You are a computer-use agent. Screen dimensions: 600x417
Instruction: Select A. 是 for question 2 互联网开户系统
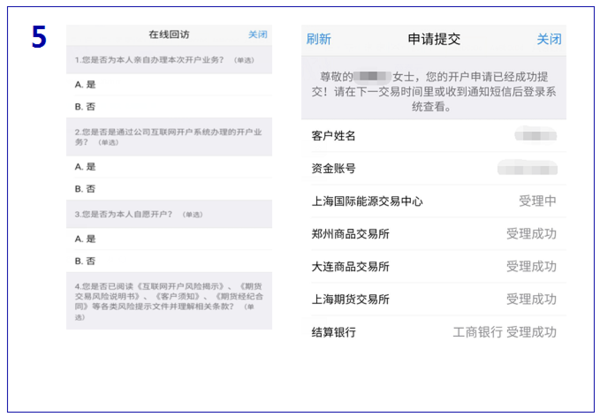coord(169,167)
